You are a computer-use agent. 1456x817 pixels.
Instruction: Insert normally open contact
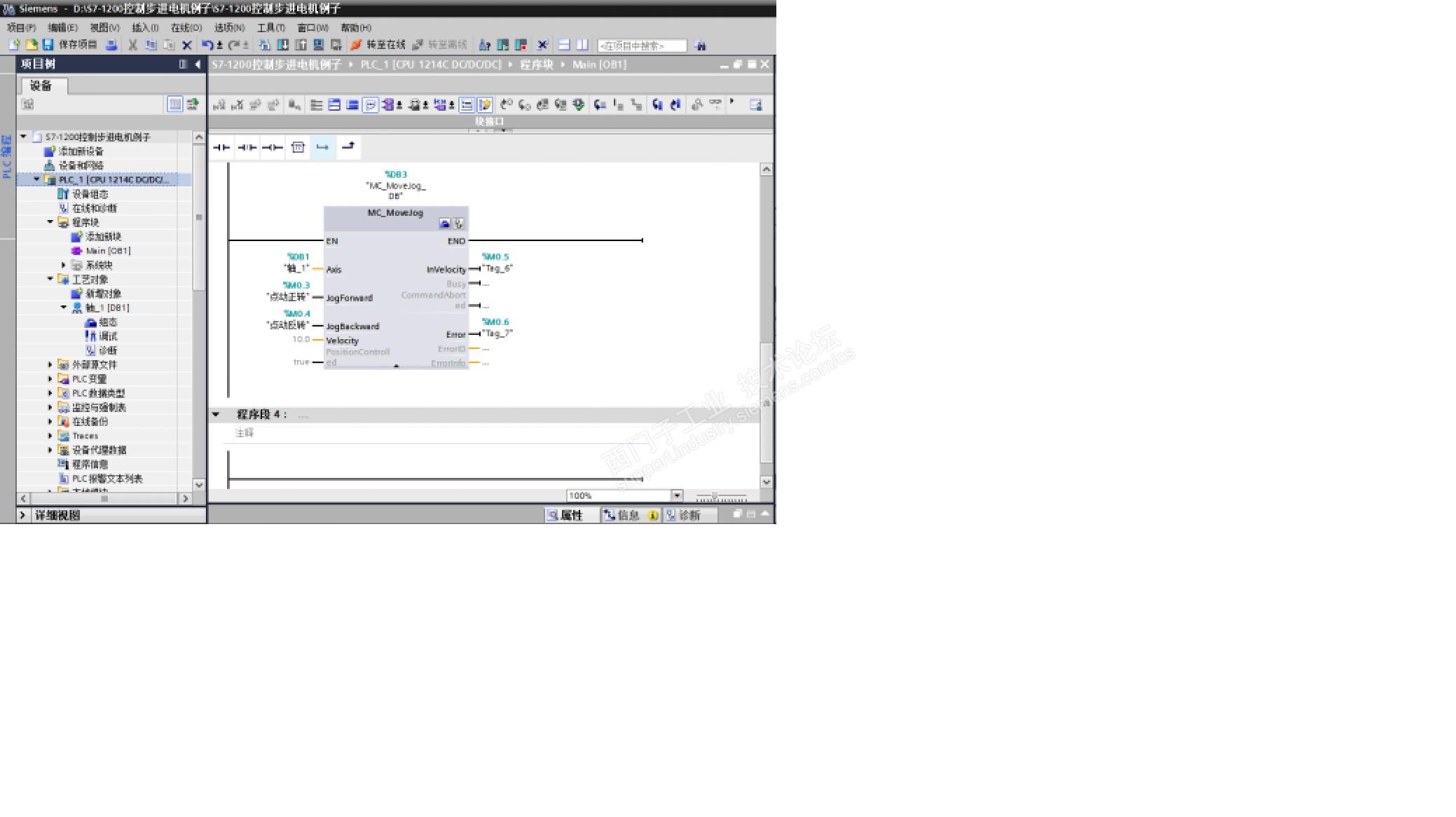(221, 147)
